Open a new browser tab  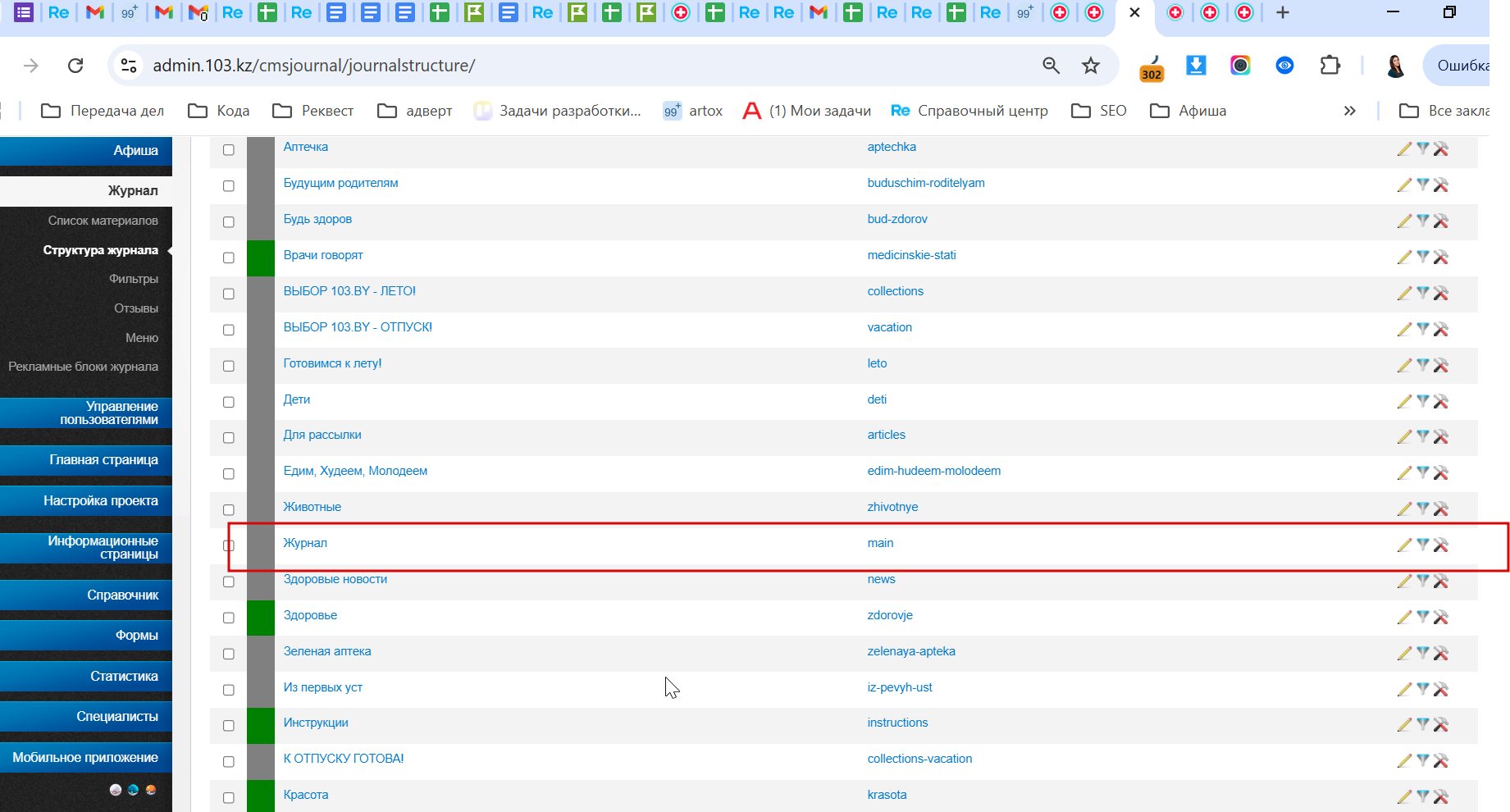[x=1283, y=12]
